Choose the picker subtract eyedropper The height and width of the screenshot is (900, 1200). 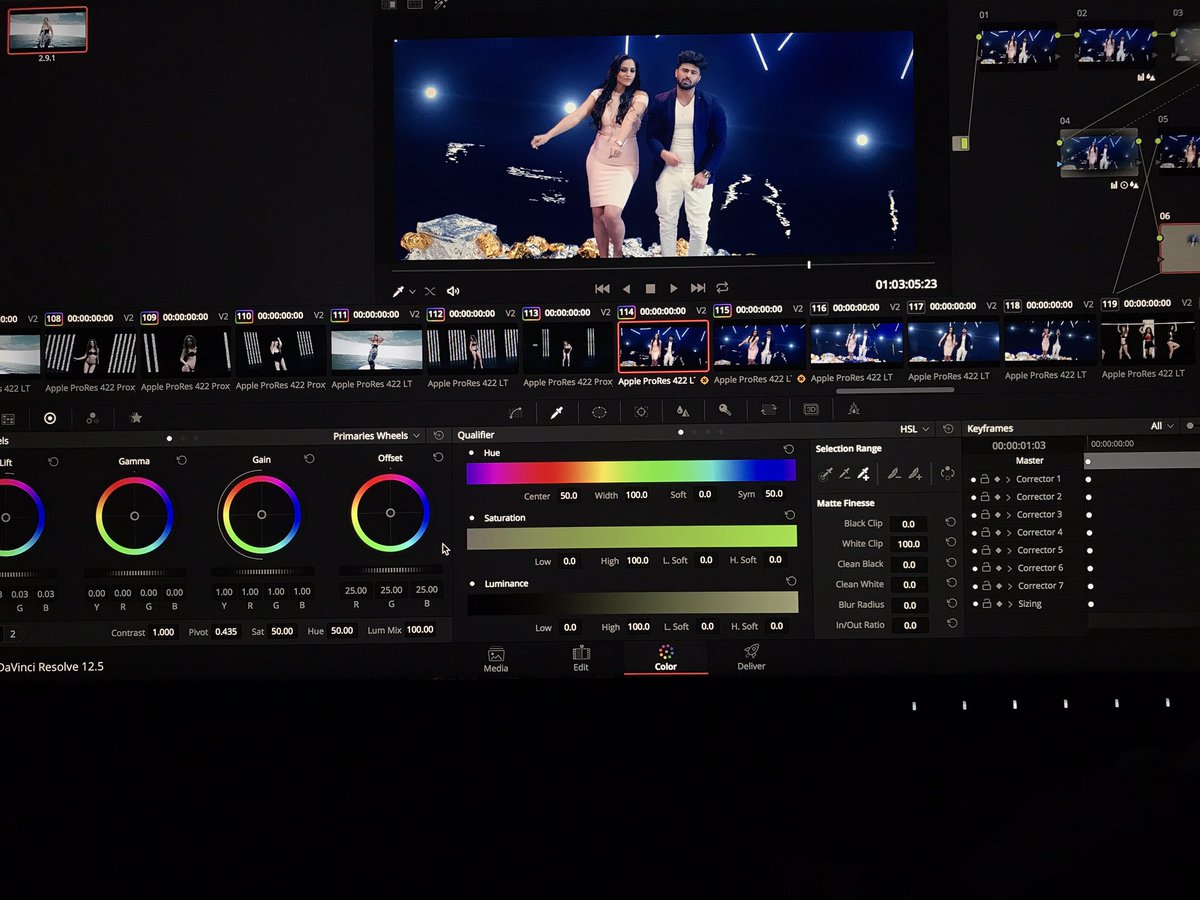point(844,474)
